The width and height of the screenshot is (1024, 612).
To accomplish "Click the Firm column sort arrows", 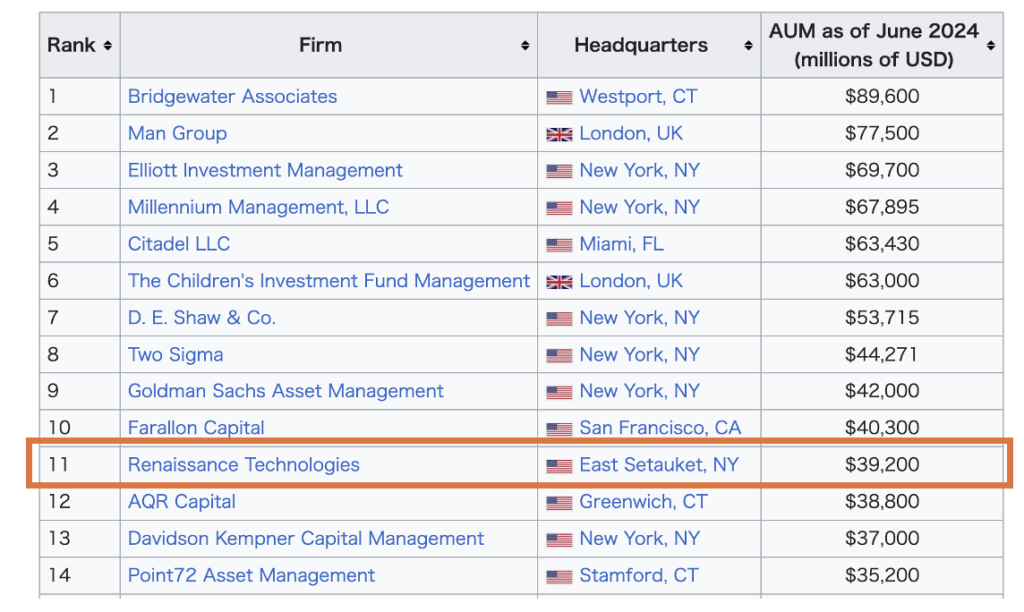I will click(524, 45).
